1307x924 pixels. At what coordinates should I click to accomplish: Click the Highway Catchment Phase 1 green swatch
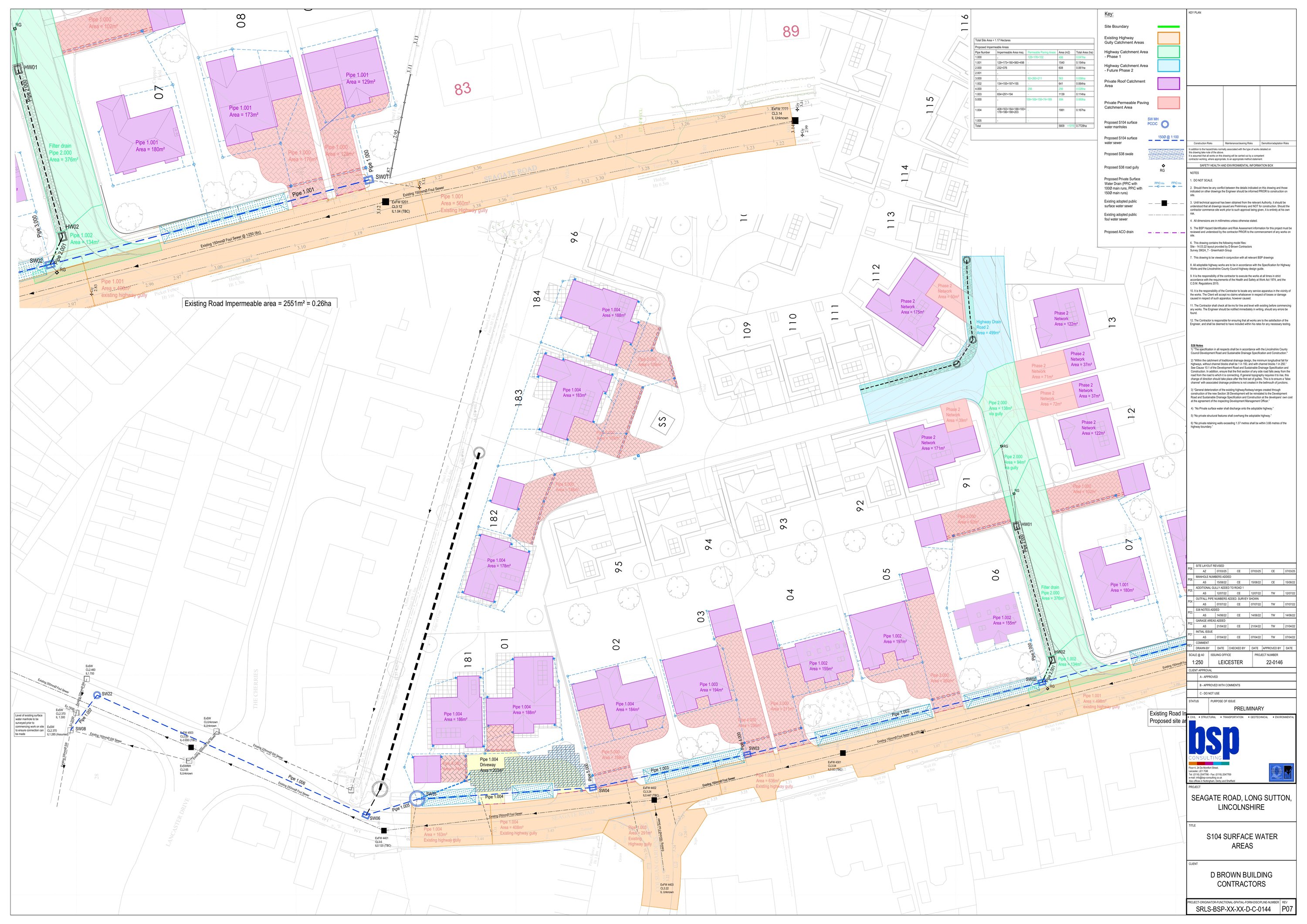pyautogui.click(x=1168, y=52)
